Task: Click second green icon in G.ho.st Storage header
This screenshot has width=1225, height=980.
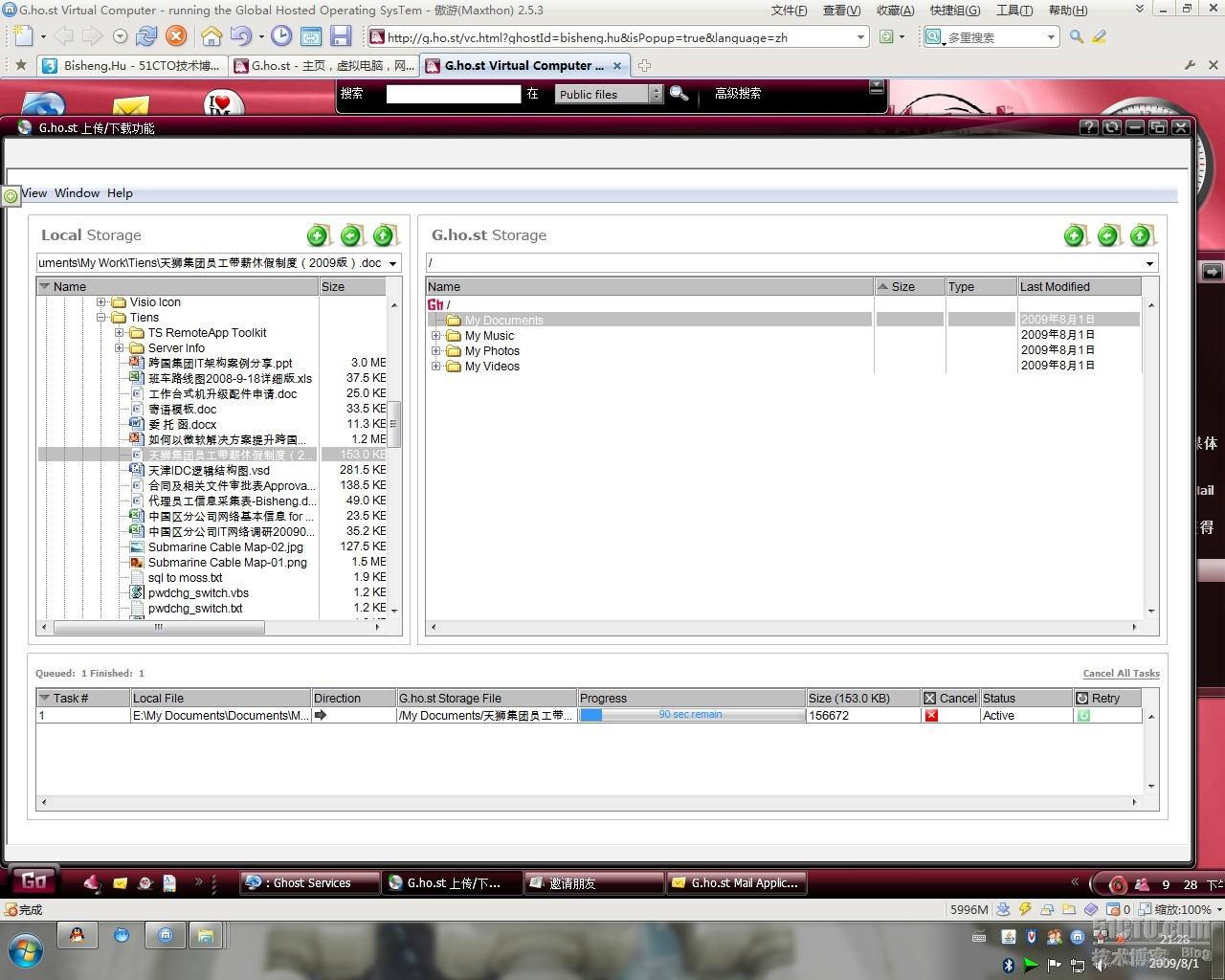Action: coord(1108,235)
